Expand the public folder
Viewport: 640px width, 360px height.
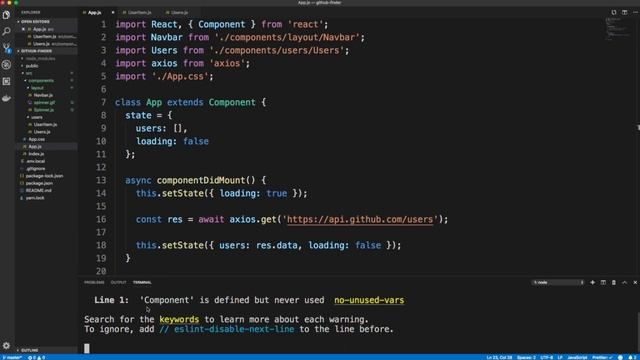[x=32, y=66]
